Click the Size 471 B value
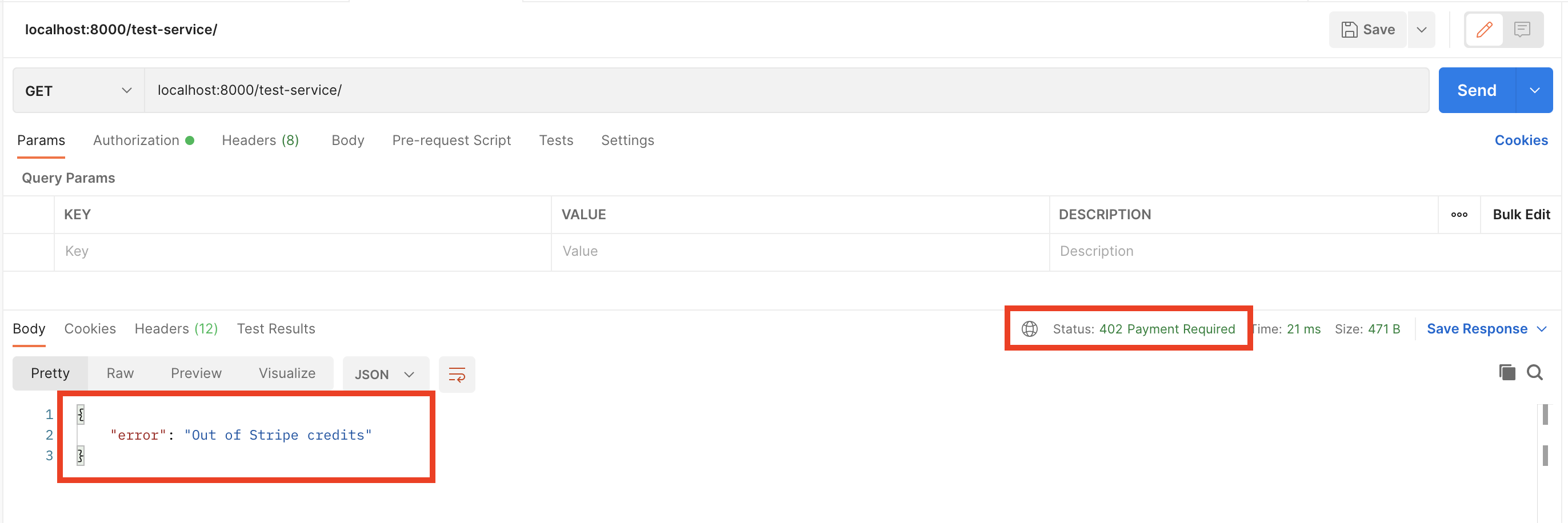Screen dimensions: 1568x523 pos(1383,329)
